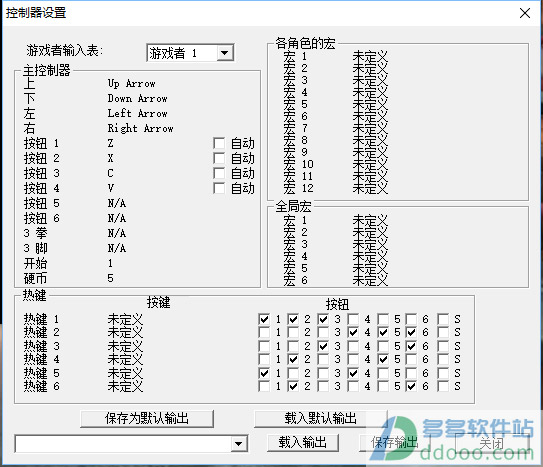Click the 载入输出 button
This screenshot has width=543, height=467.
[303, 442]
